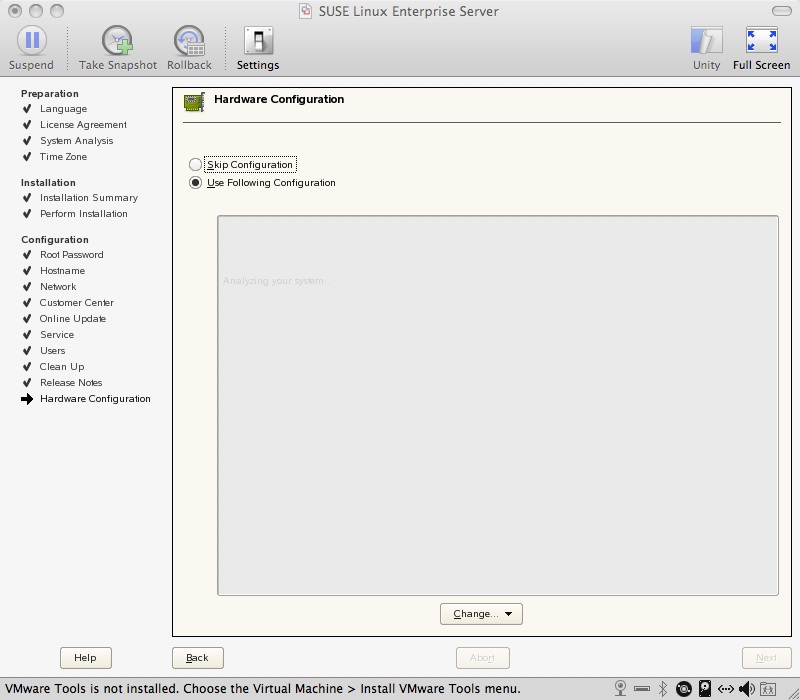
Task: Click Time Zone step in sidebar
Action: pyautogui.click(x=63, y=157)
